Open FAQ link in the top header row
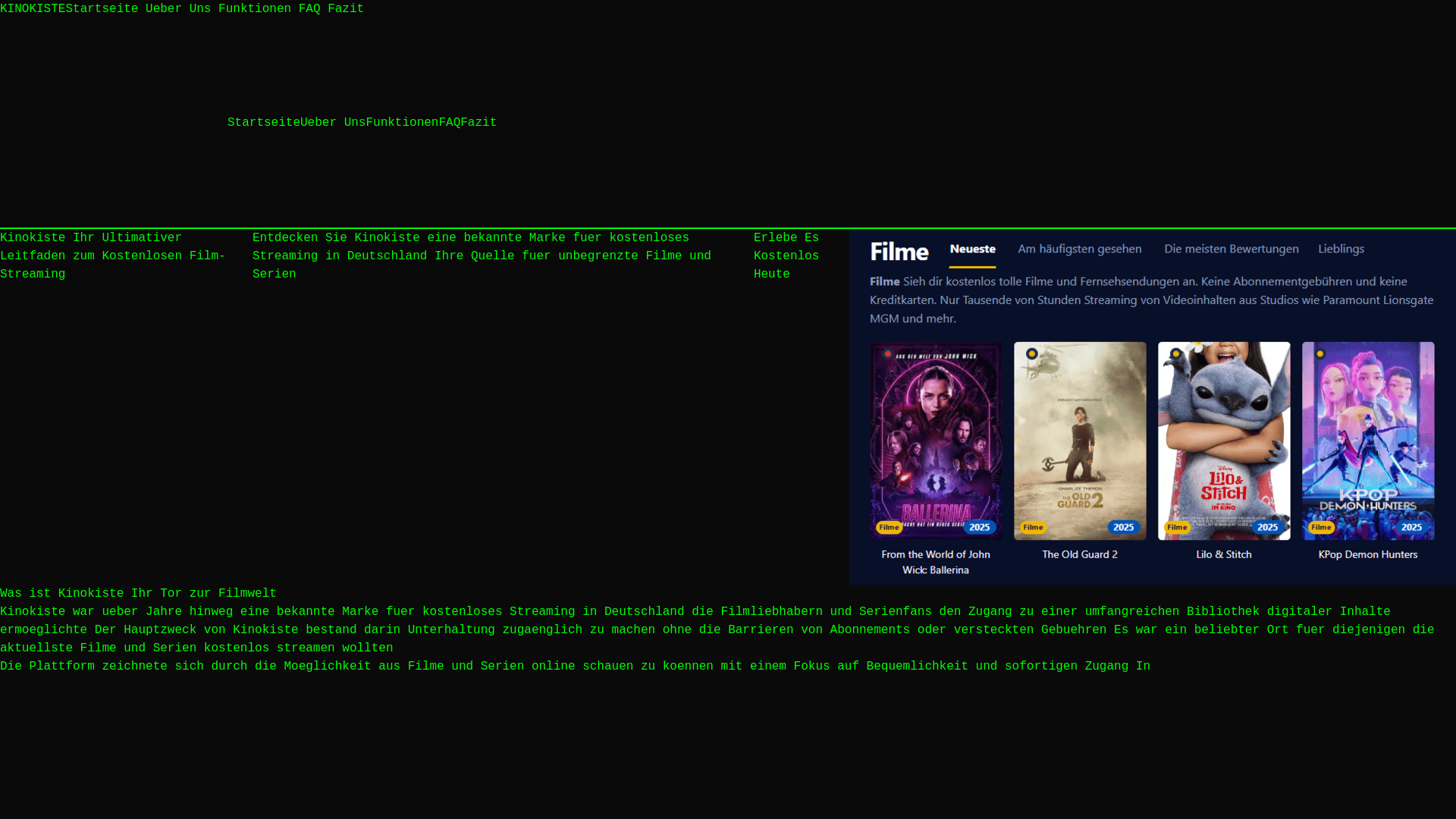This screenshot has width=1456, height=819. pos(309,9)
